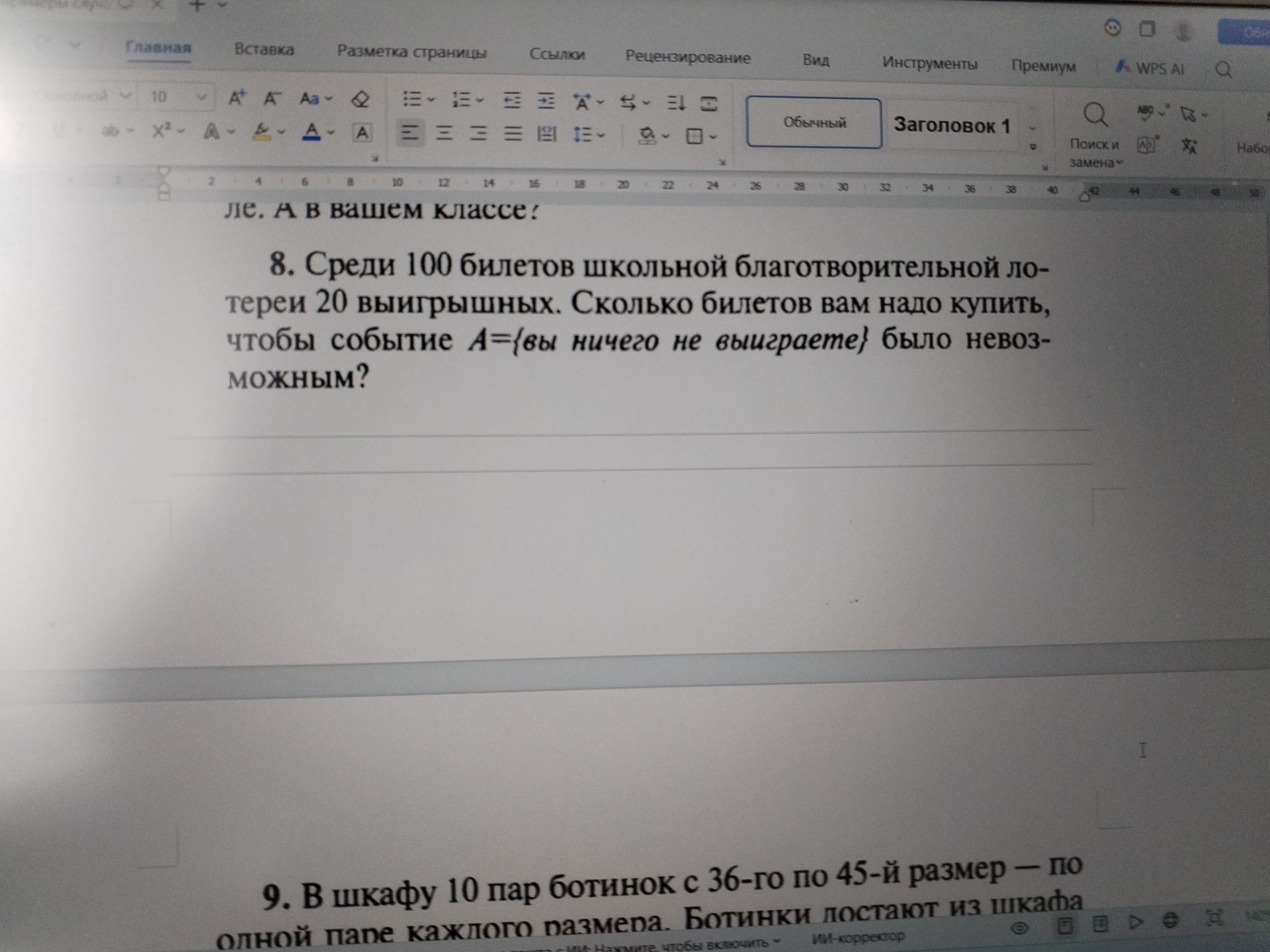Image resolution: width=1270 pixels, height=952 pixels.
Task: Open the font size 10 dropdown
Action: [202, 98]
